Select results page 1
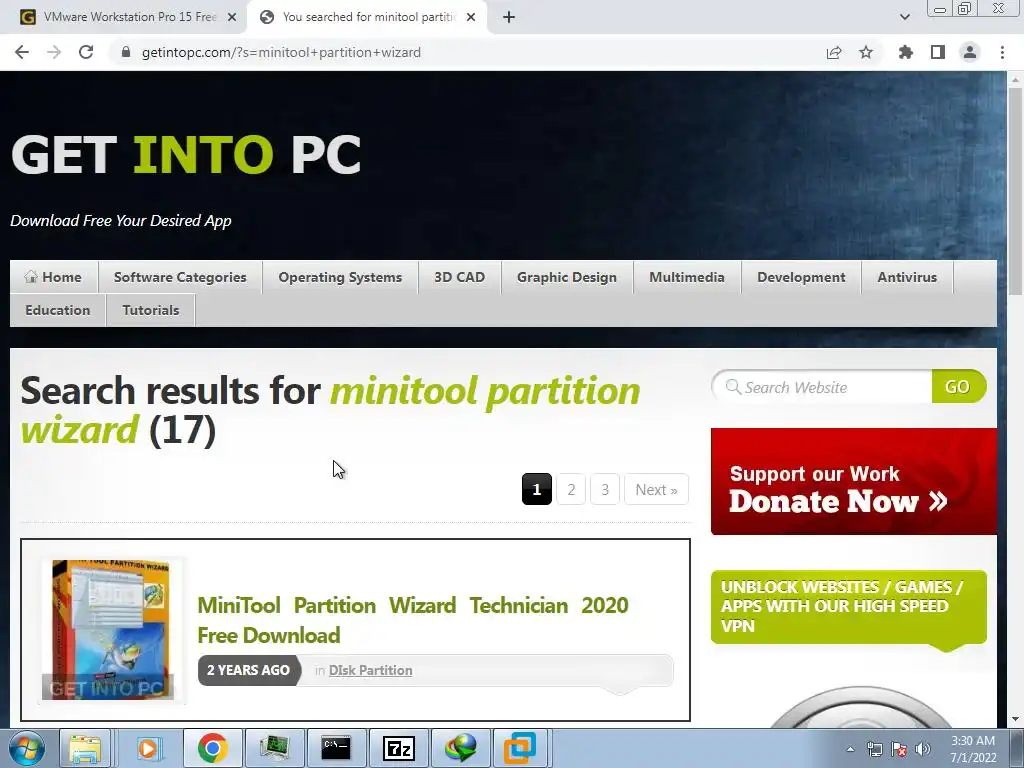 (x=537, y=489)
